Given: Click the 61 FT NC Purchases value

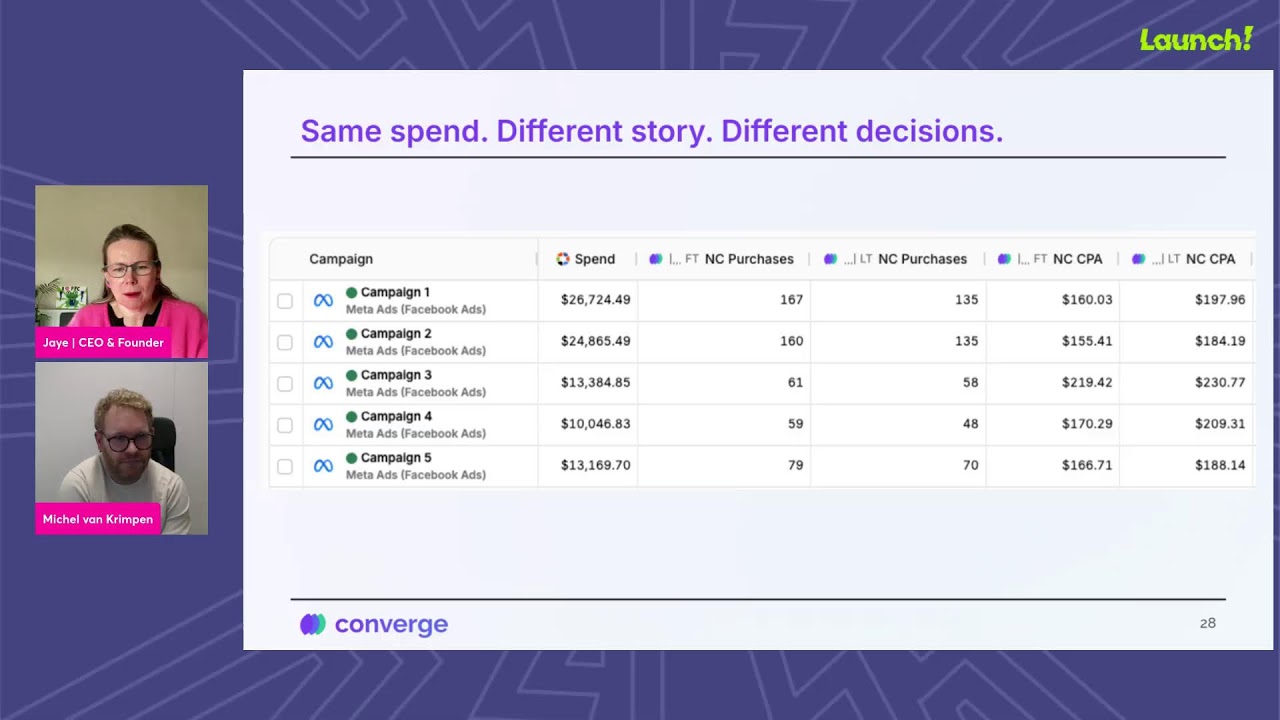Looking at the screenshot, I should coord(795,383).
